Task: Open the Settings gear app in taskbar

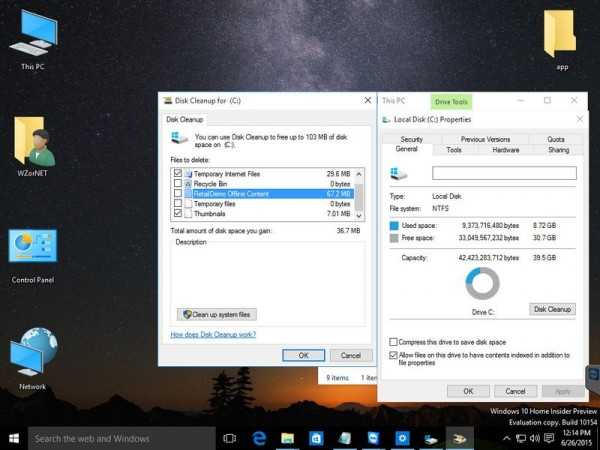Action: 402,439
